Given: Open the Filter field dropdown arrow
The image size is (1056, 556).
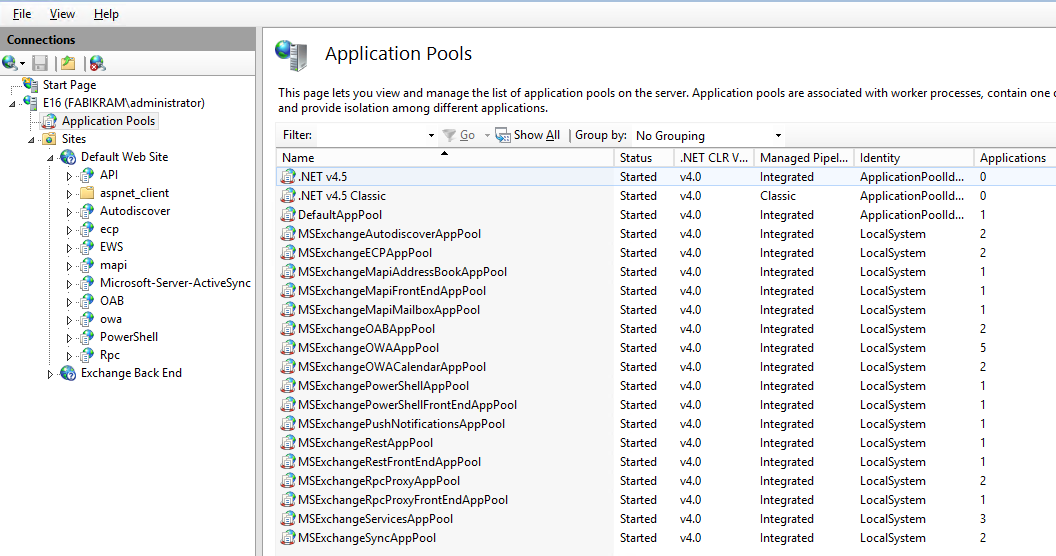Looking at the screenshot, I should (432, 135).
